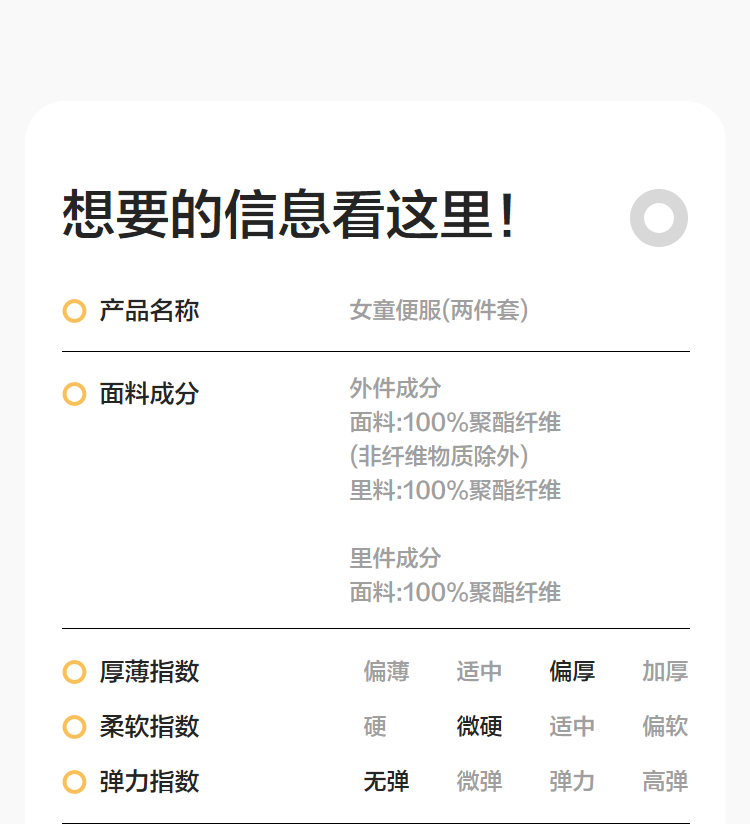Select 加厚 thickness option
Viewport: 750px width, 824px height.
pos(665,672)
